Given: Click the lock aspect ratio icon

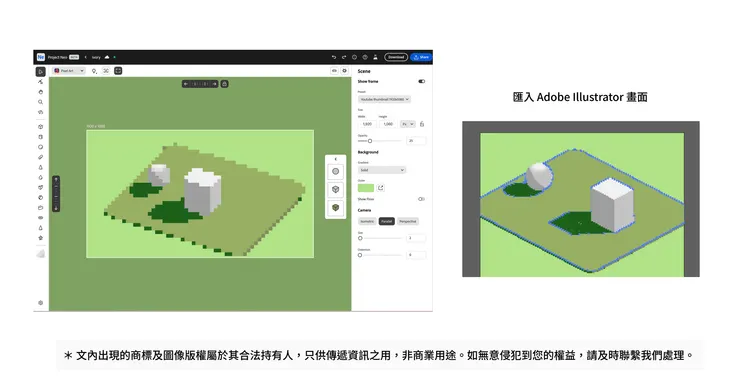Looking at the screenshot, I should [x=422, y=124].
